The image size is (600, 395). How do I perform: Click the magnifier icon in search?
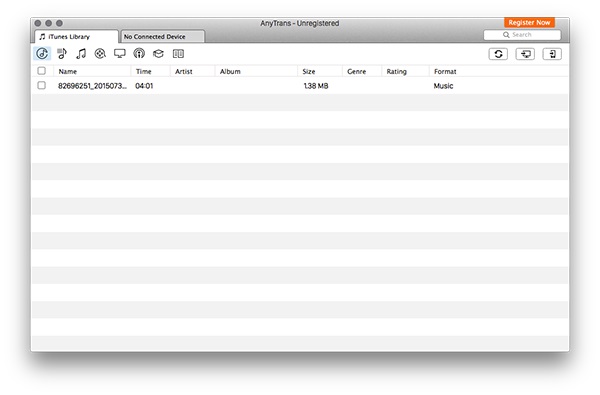pos(506,35)
